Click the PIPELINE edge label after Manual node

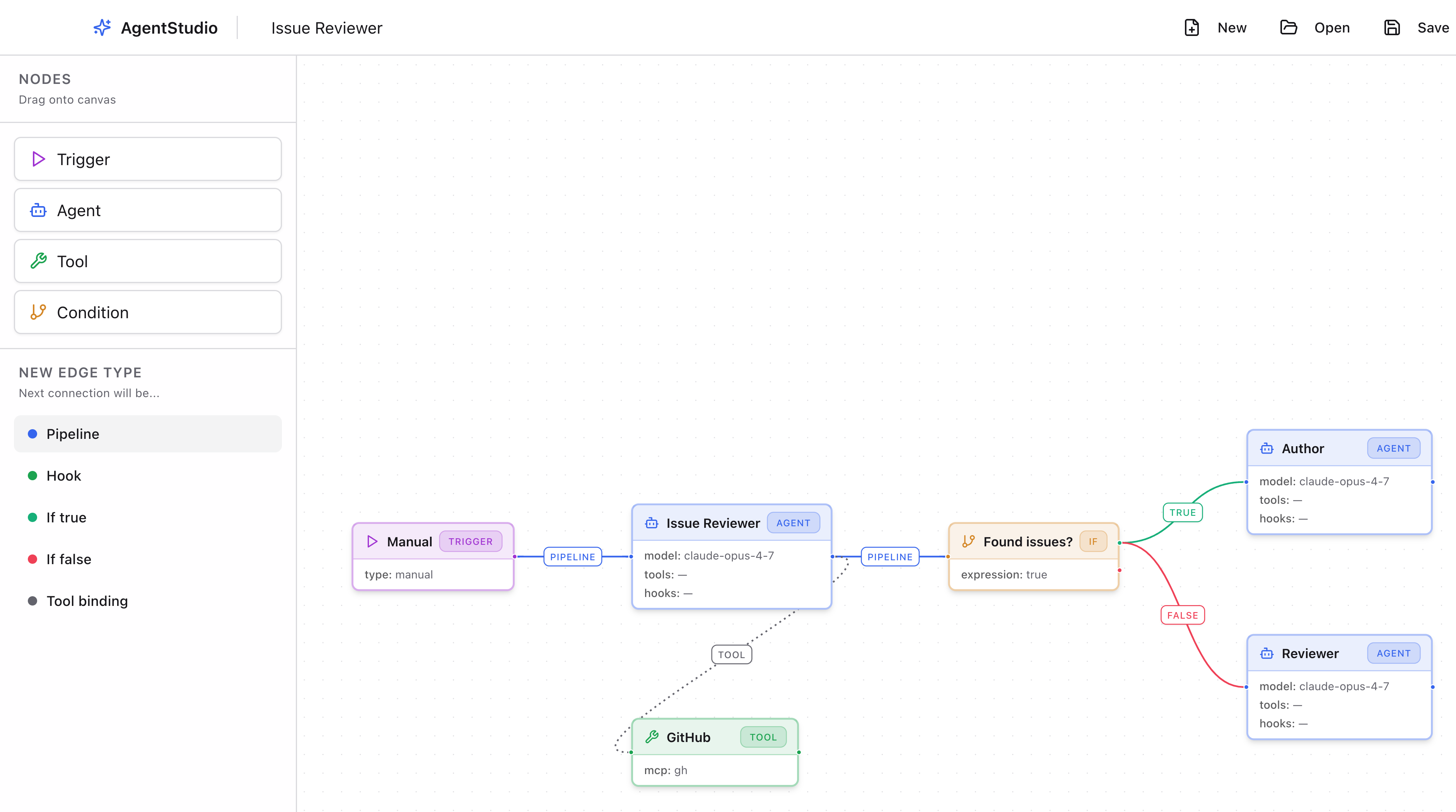tap(573, 556)
